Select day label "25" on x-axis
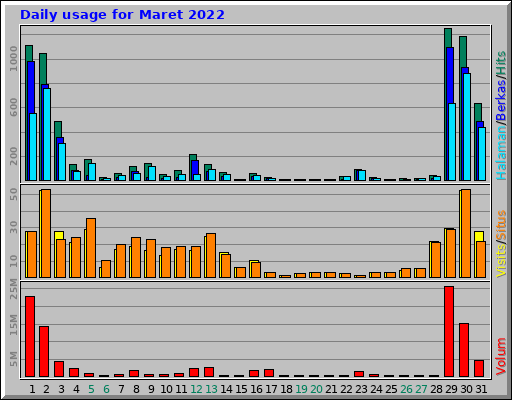Image resolution: width=512 pixels, height=400 pixels. pos(391,389)
